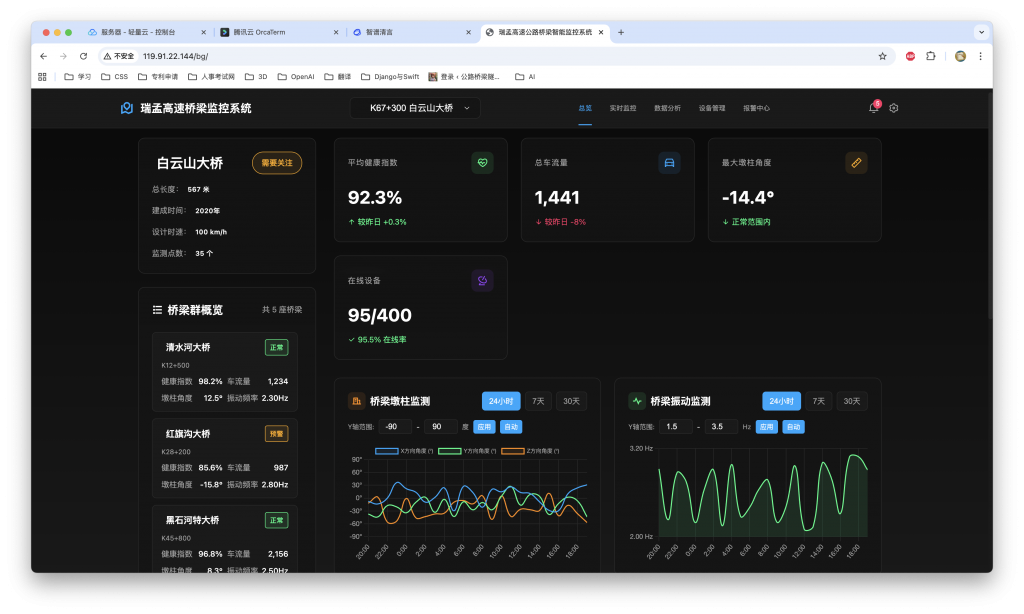Screen dimensions: 1024x614
Task: Click the heart icon on 平均健康指数 card
Action: pyautogui.click(x=482, y=163)
